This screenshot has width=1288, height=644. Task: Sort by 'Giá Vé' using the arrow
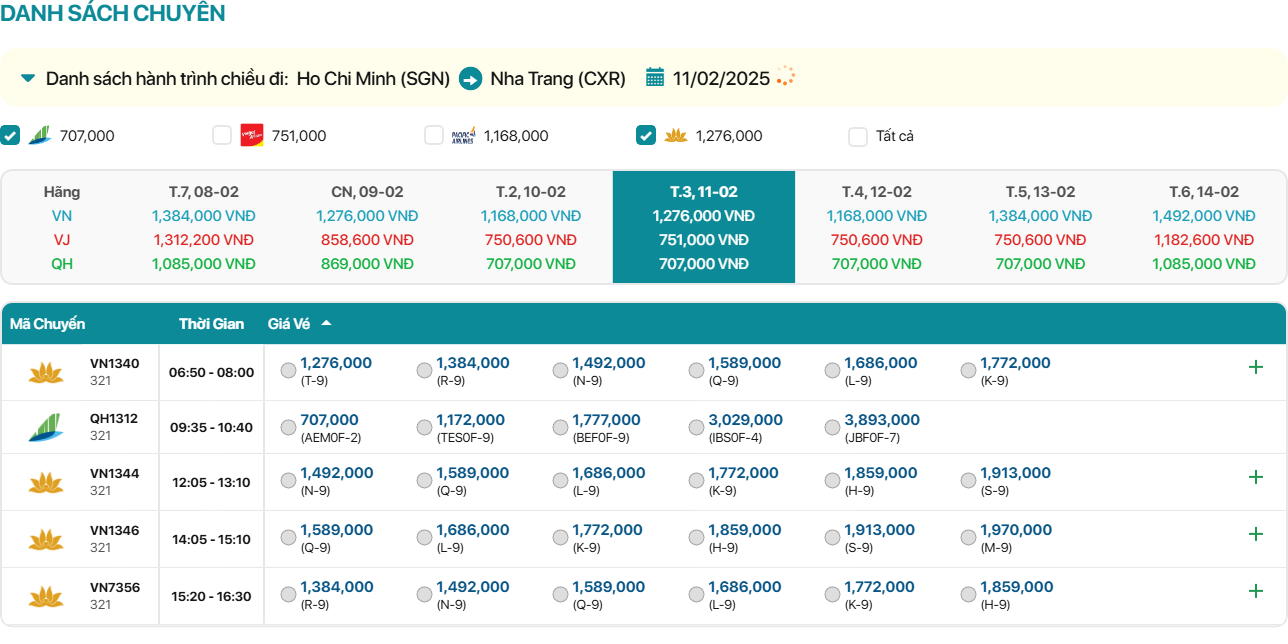pos(326,323)
